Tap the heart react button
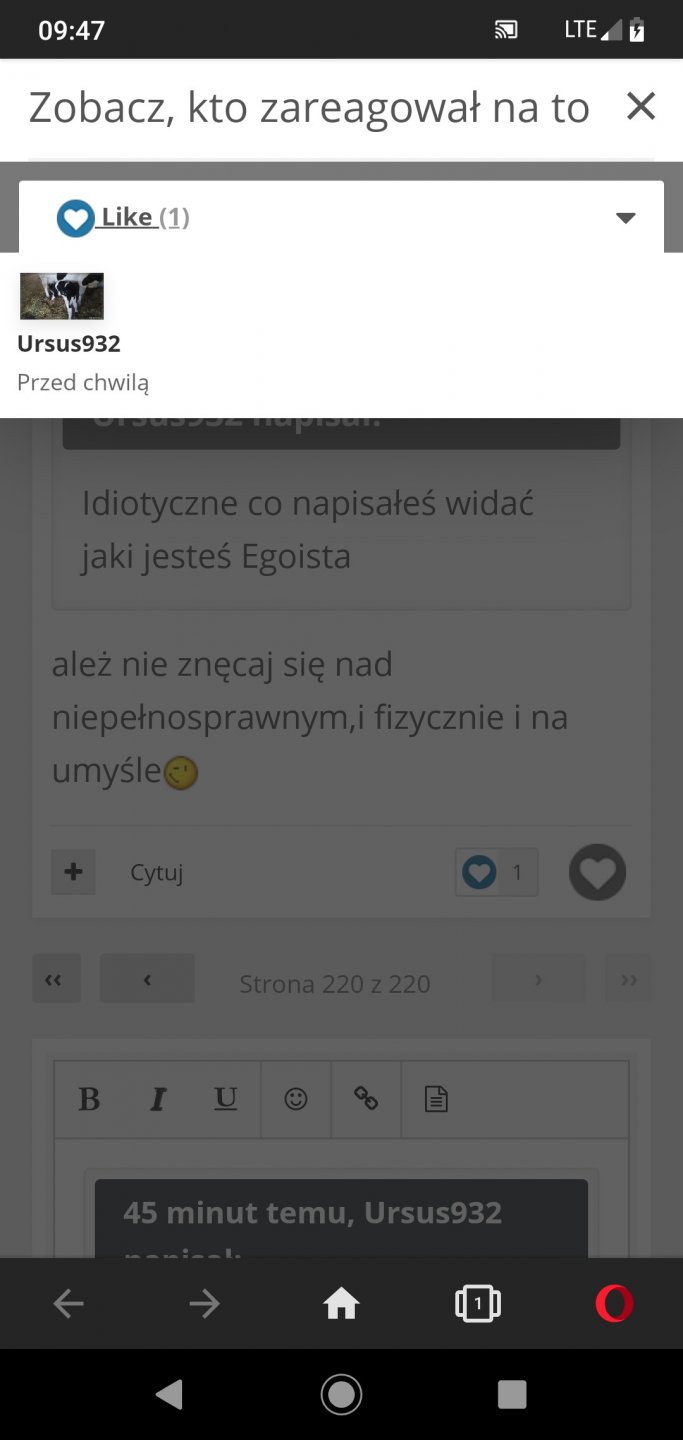This screenshot has height=1440, width=683. click(x=598, y=873)
